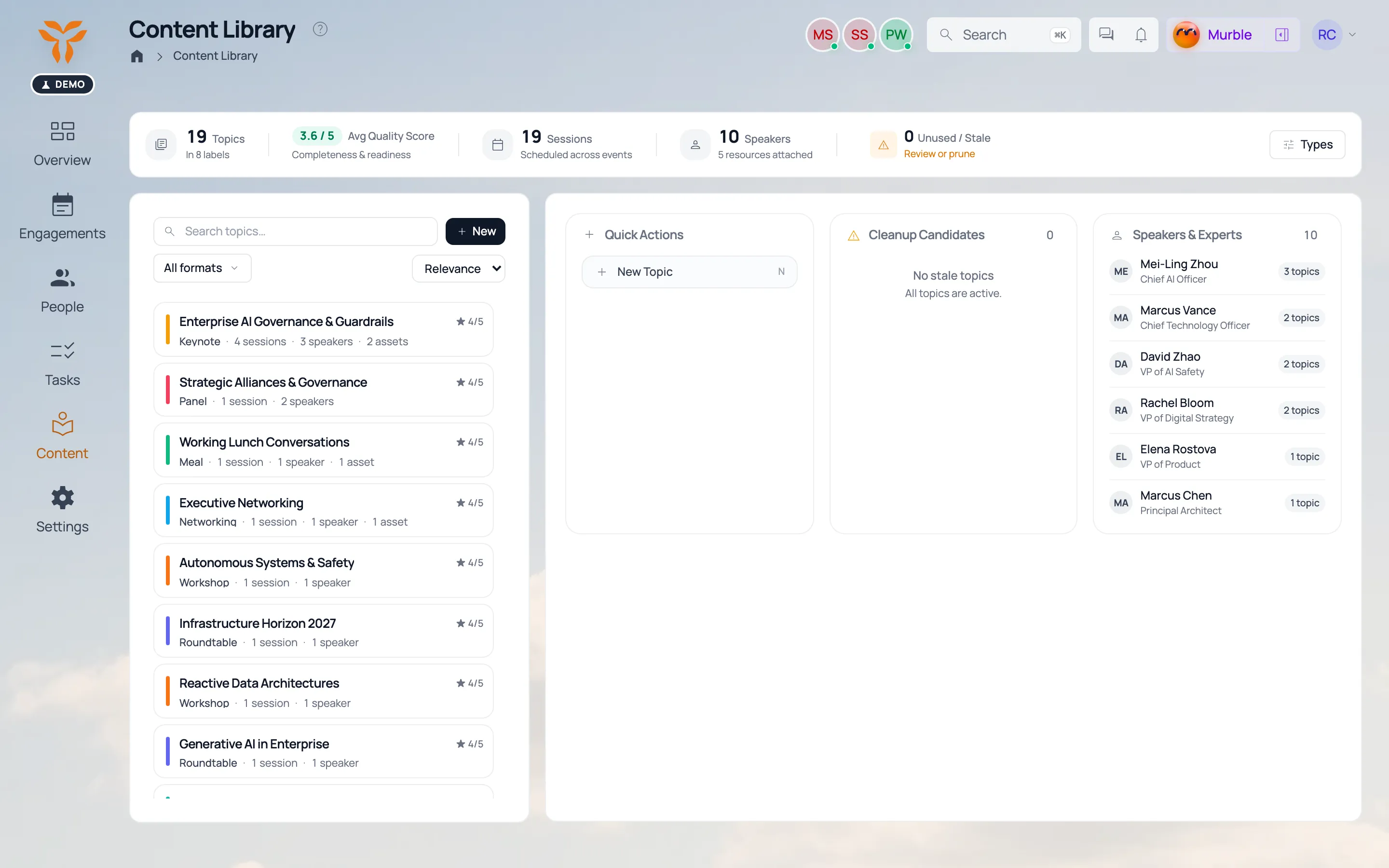Screen dimensions: 1389x868
Task: Open Enterprise AI Governance & Guardrails topic
Action: [323, 329]
